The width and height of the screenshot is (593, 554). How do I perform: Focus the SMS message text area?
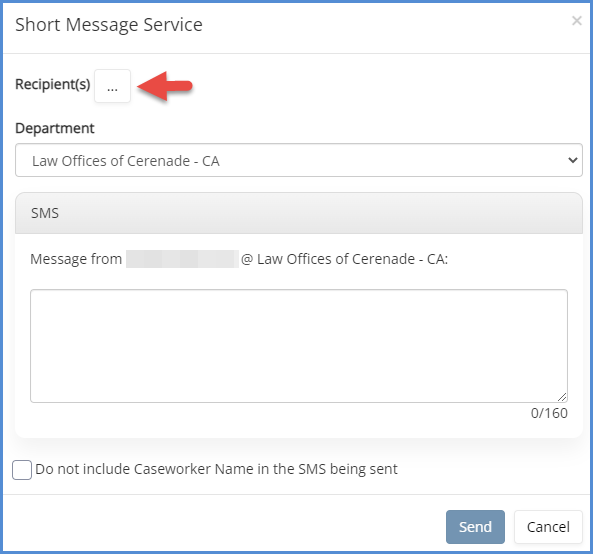(299, 346)
